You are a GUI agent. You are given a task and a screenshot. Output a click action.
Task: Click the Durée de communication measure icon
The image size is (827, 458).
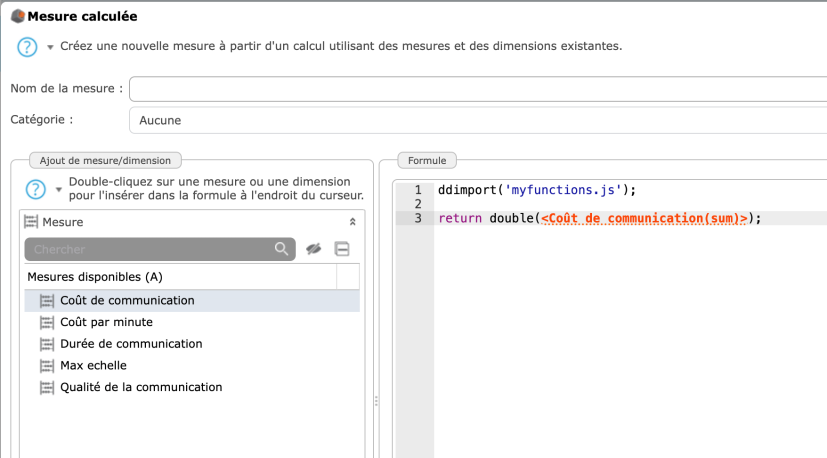pos(46,344)
